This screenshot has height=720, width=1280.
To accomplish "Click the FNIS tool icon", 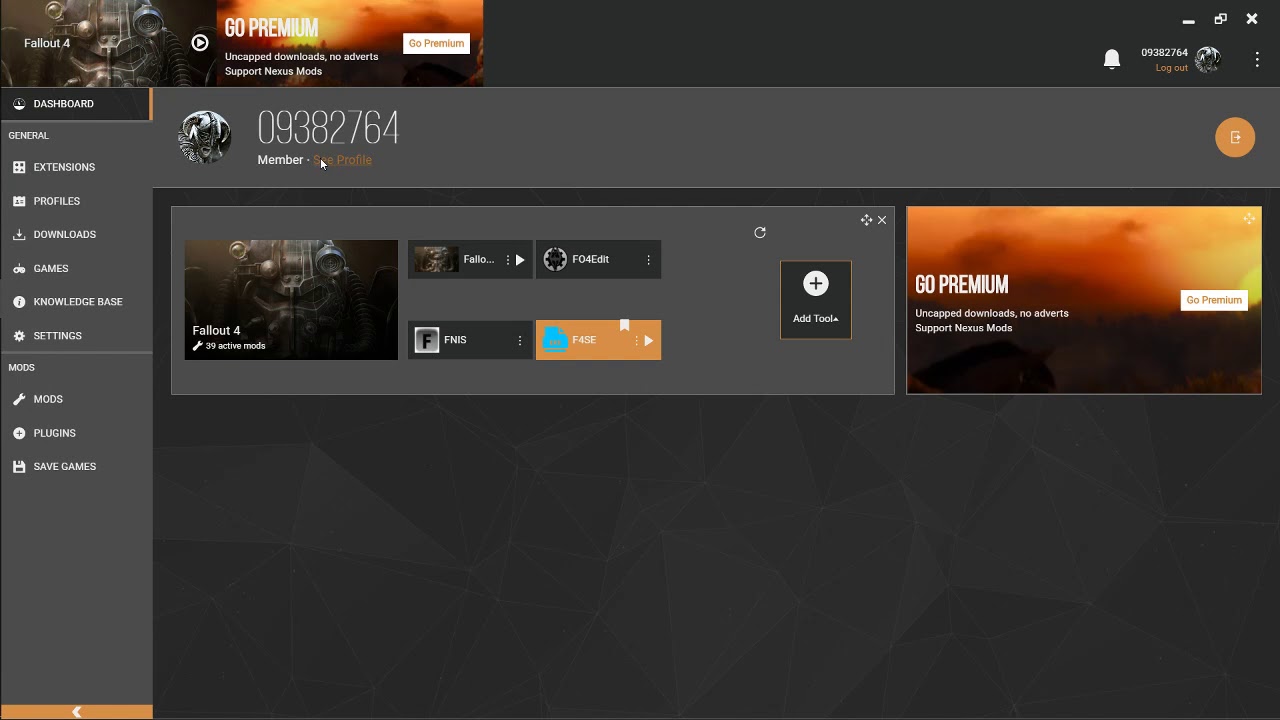I will pyautogui.click(x=427, y=341).
